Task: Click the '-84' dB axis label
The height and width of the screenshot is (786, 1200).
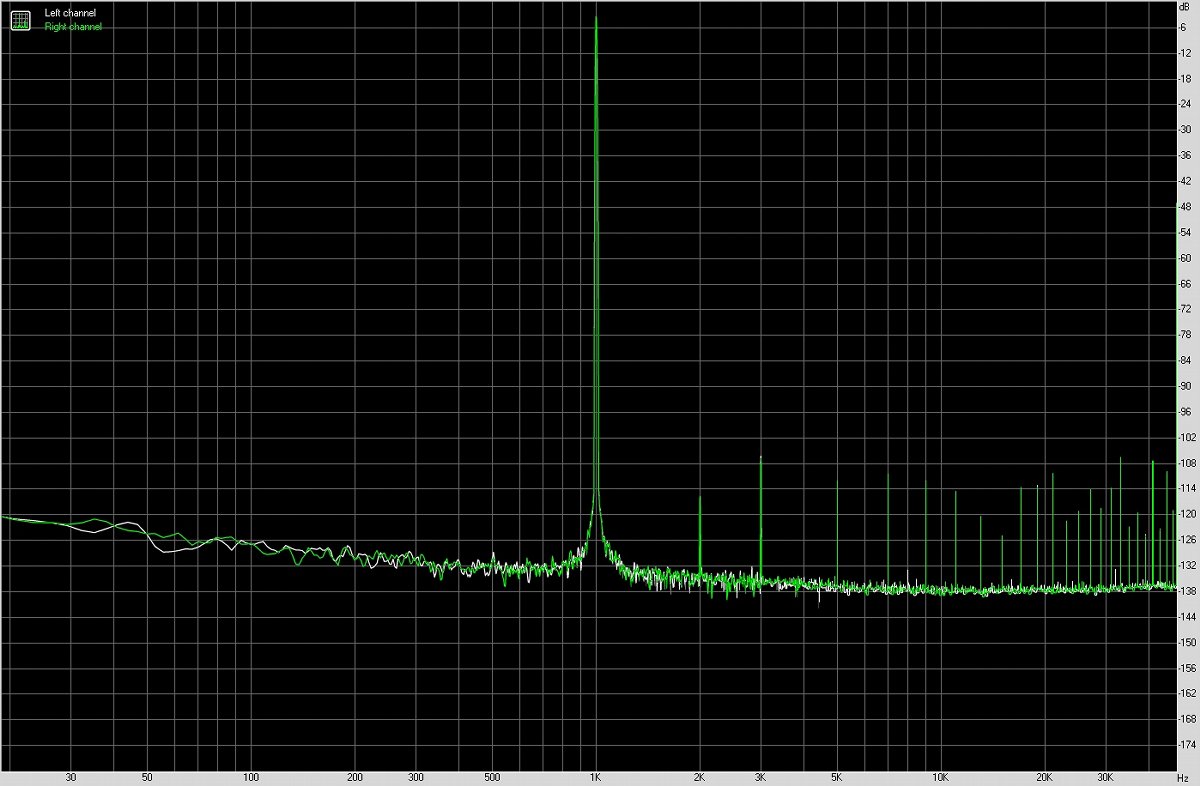Action: [x=1185, y=361]
